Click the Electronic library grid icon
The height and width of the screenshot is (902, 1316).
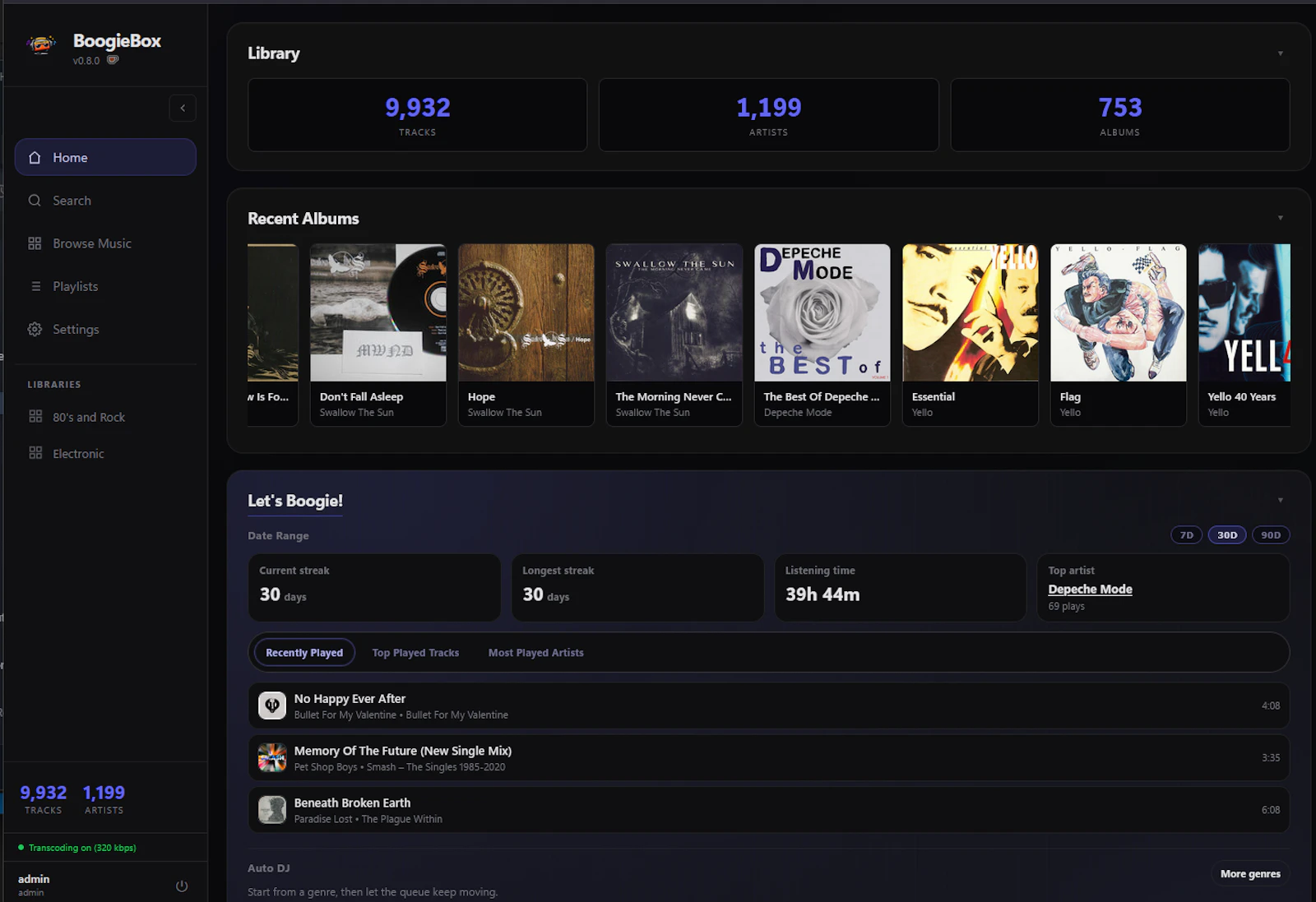click(35, 453)
